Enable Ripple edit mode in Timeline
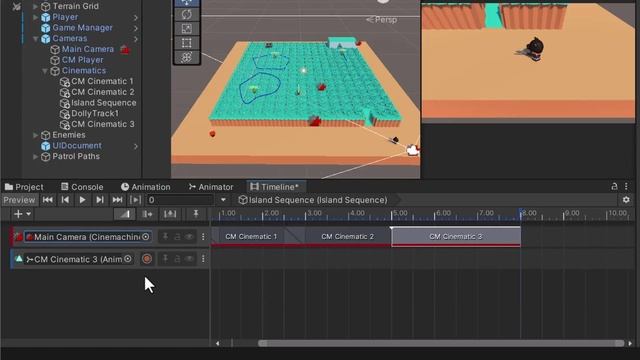 (147, 214)
